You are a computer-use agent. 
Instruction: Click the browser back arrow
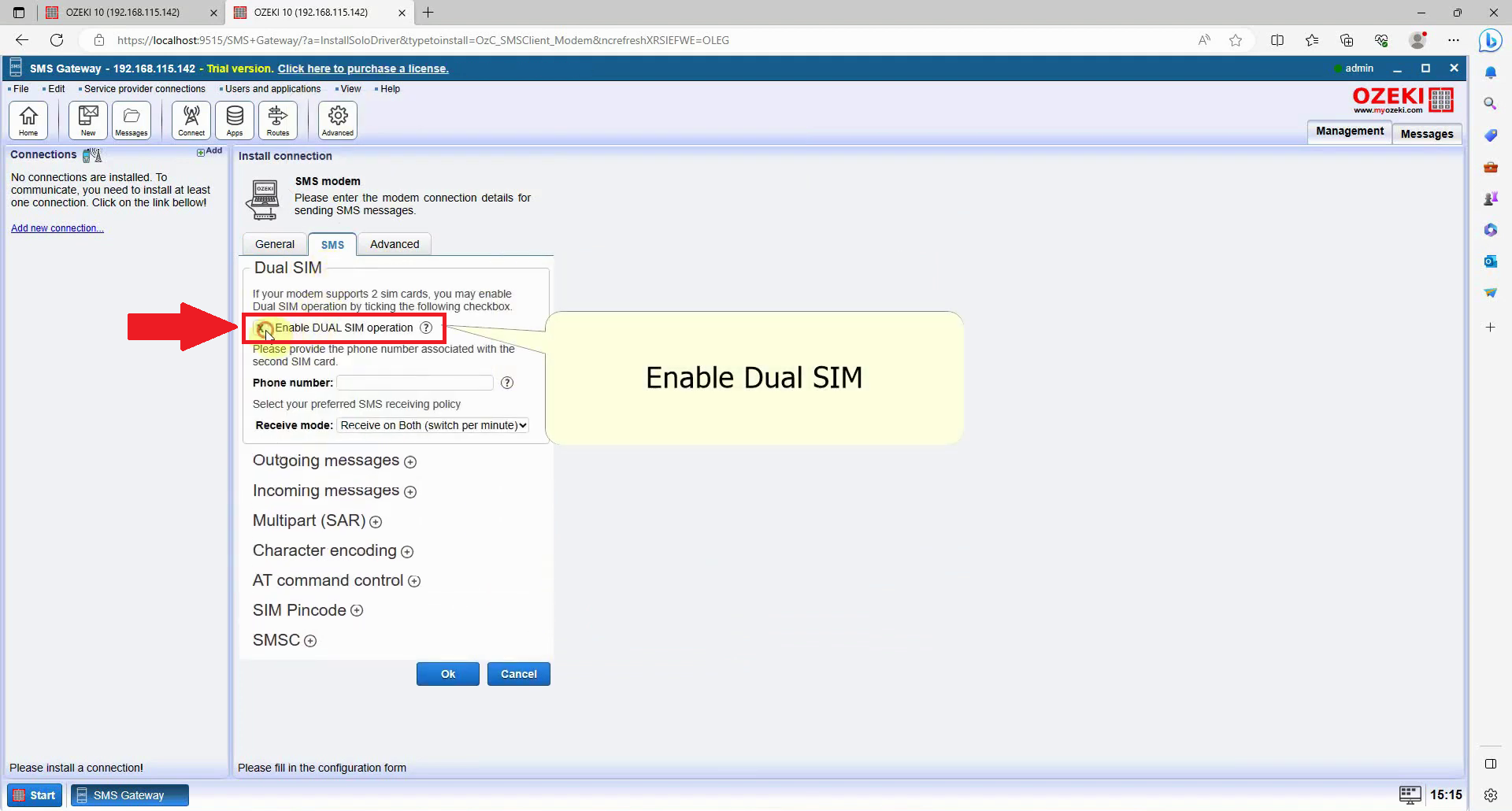[22, 40]
